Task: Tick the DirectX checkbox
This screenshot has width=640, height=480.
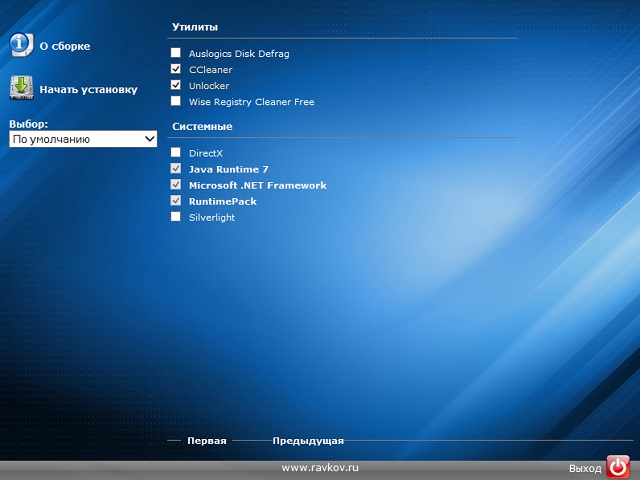Action: point(176,152)
